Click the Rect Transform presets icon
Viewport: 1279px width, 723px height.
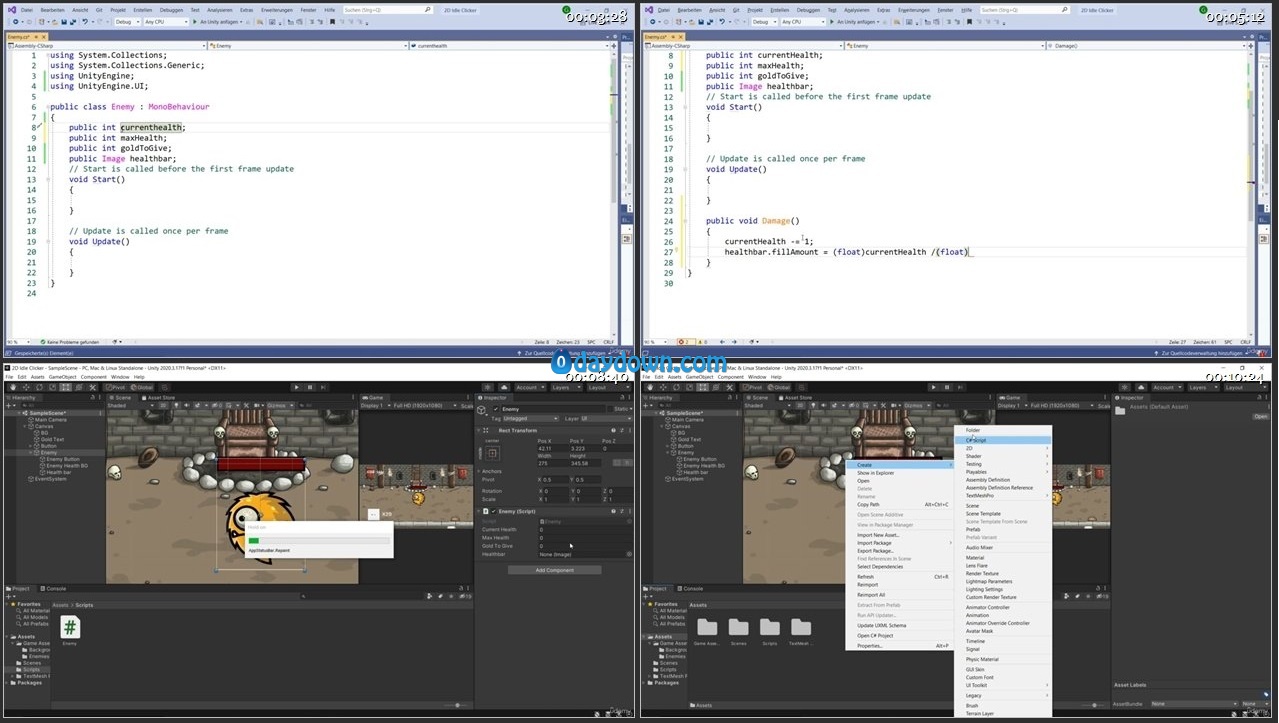[622, 430]
